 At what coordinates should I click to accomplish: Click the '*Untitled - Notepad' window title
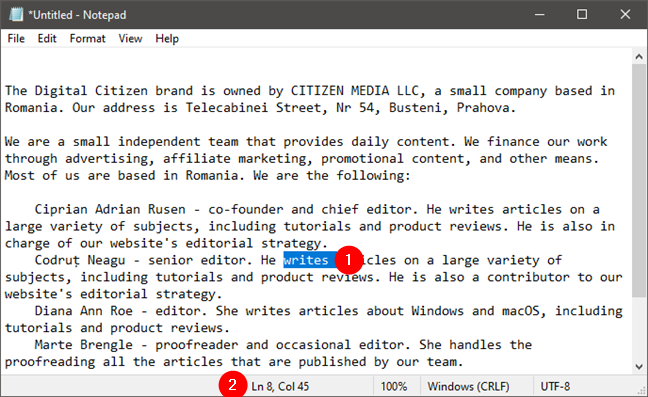point(77,15)
